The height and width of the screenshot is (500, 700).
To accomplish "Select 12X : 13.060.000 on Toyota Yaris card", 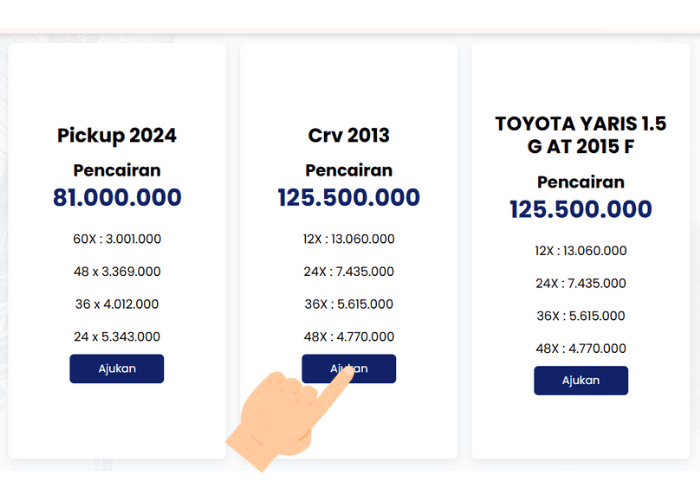I will 580,251.
